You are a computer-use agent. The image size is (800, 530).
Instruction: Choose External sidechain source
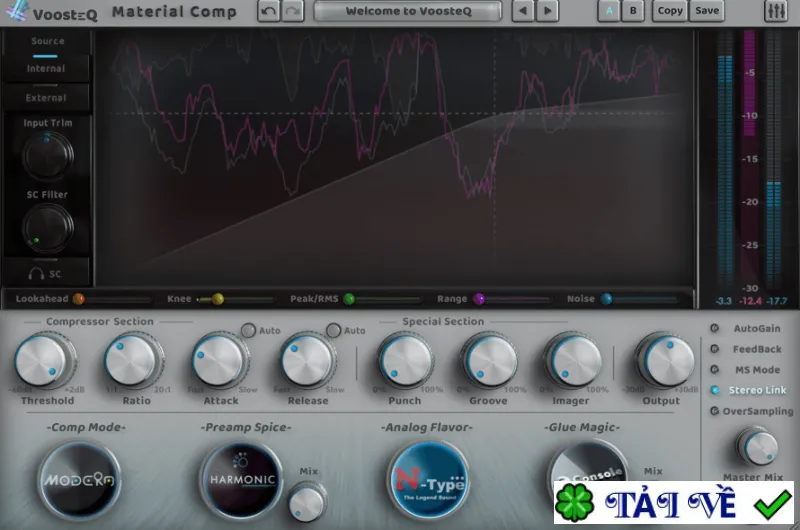point(46,97)
